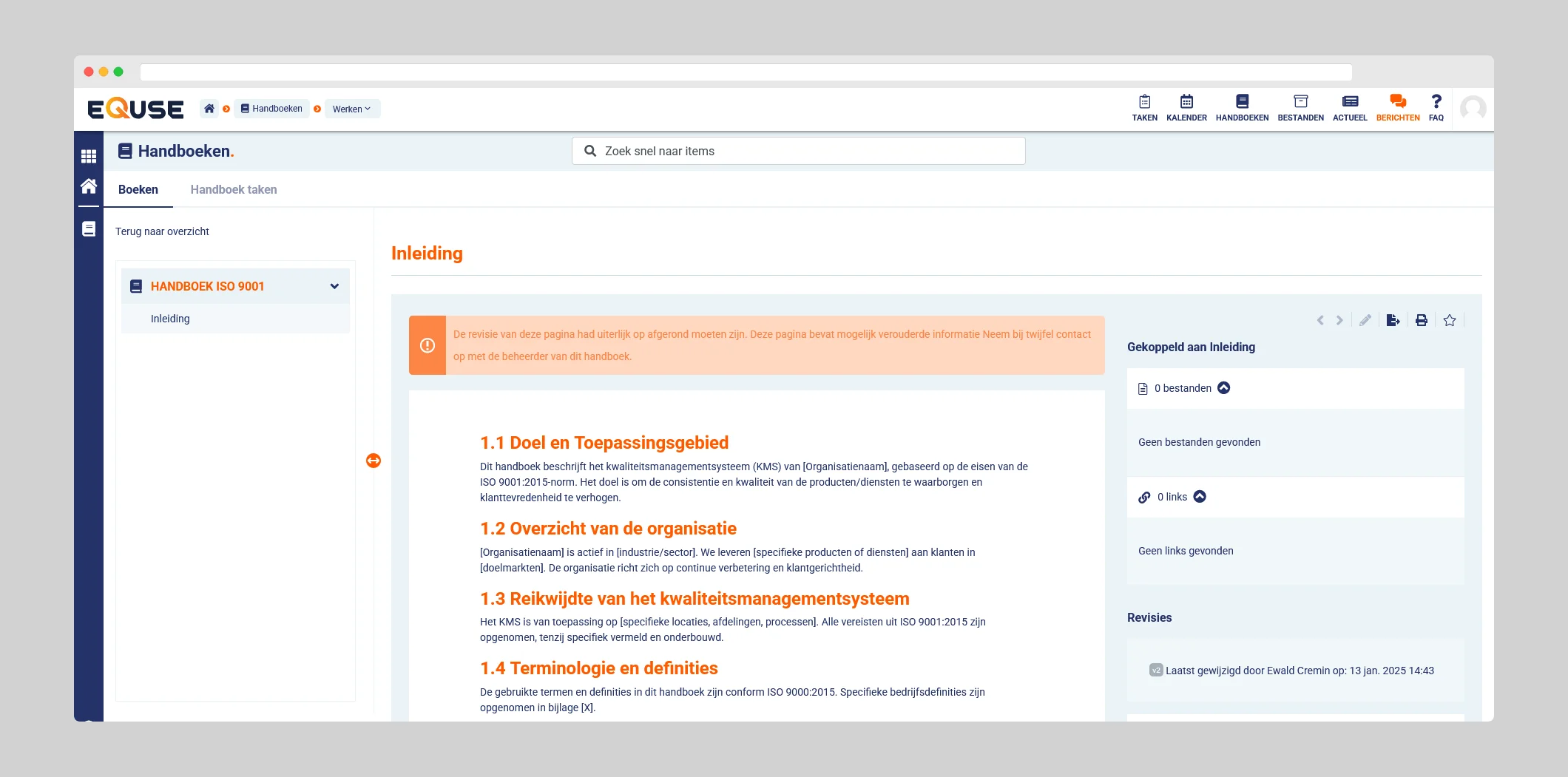Click the pencil edit icon

[1365, 320]
